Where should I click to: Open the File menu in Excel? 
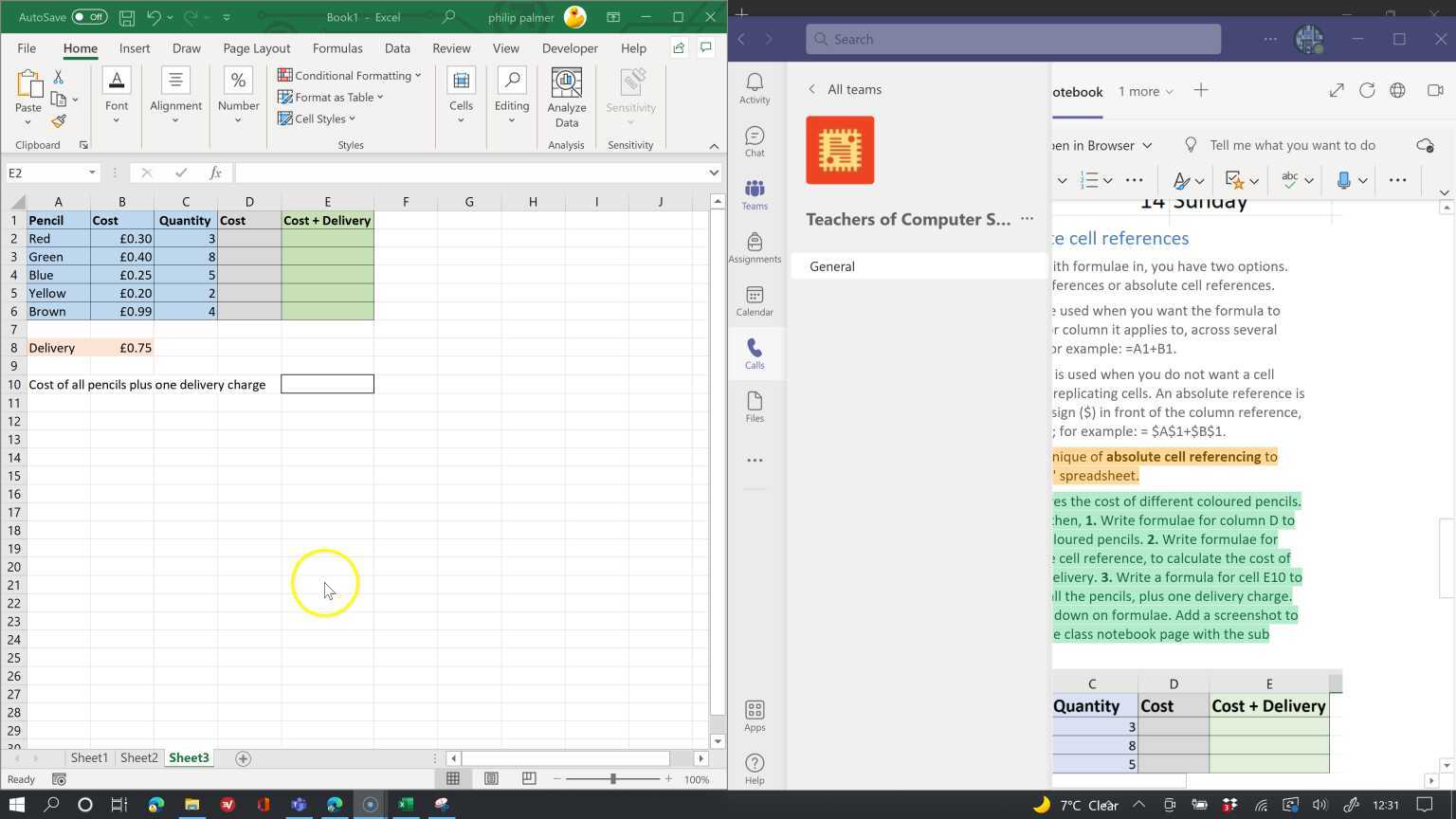(x=27, y=48)
